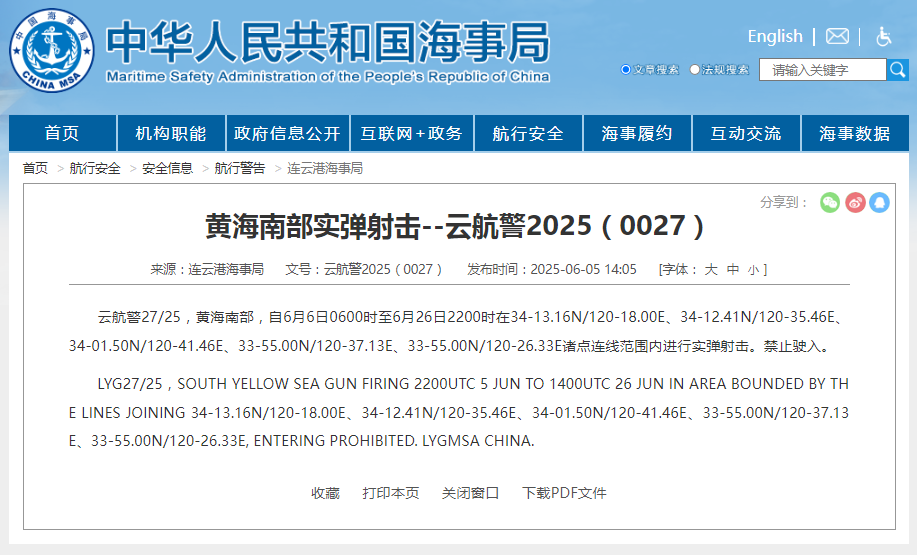The width and height of the screenshot is (917, 555).
Task: Go to 航行警告 in the breadcrumb
Action: (x=240, y=168)
